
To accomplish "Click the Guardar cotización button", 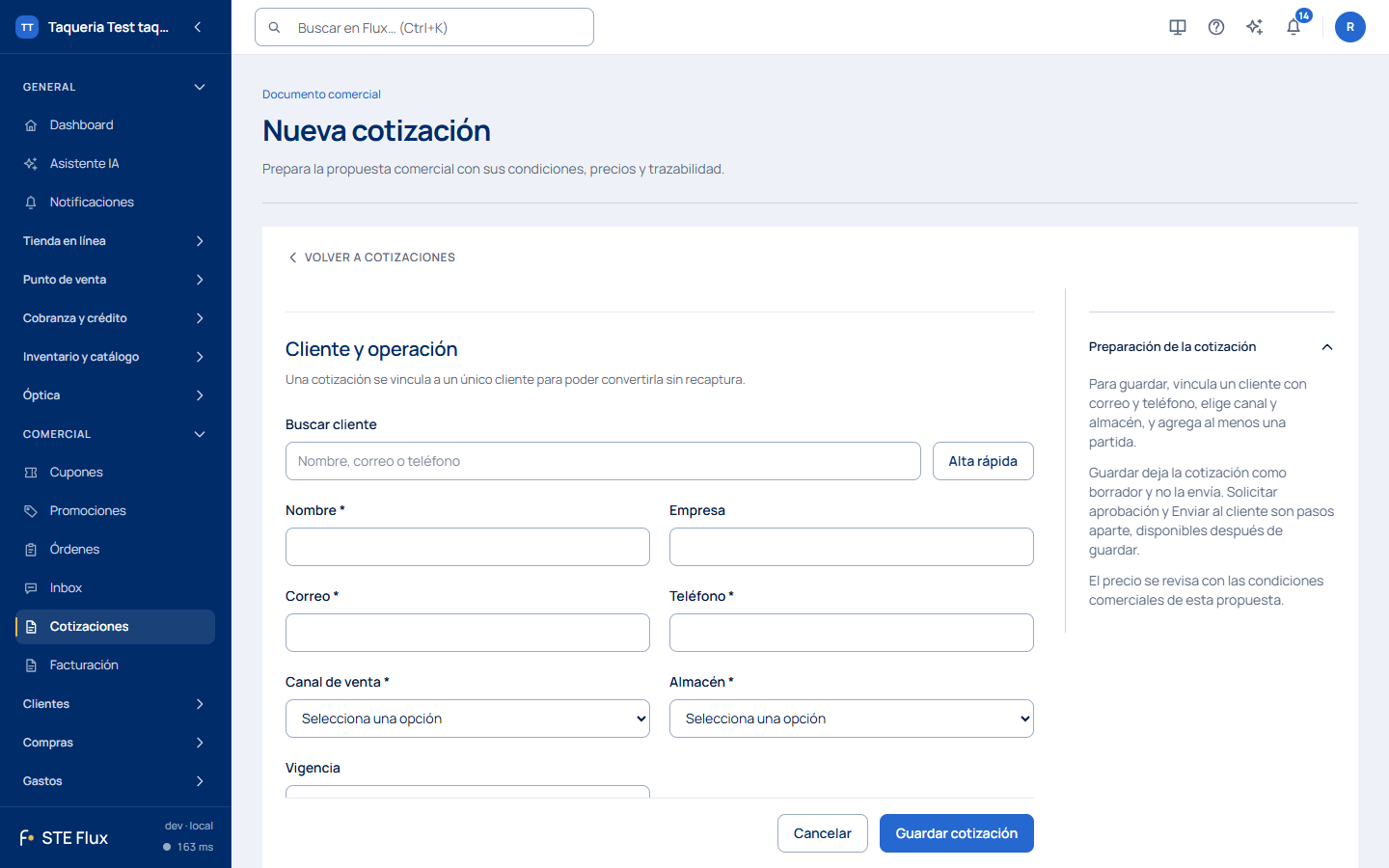I will click(x=957, y=833).
